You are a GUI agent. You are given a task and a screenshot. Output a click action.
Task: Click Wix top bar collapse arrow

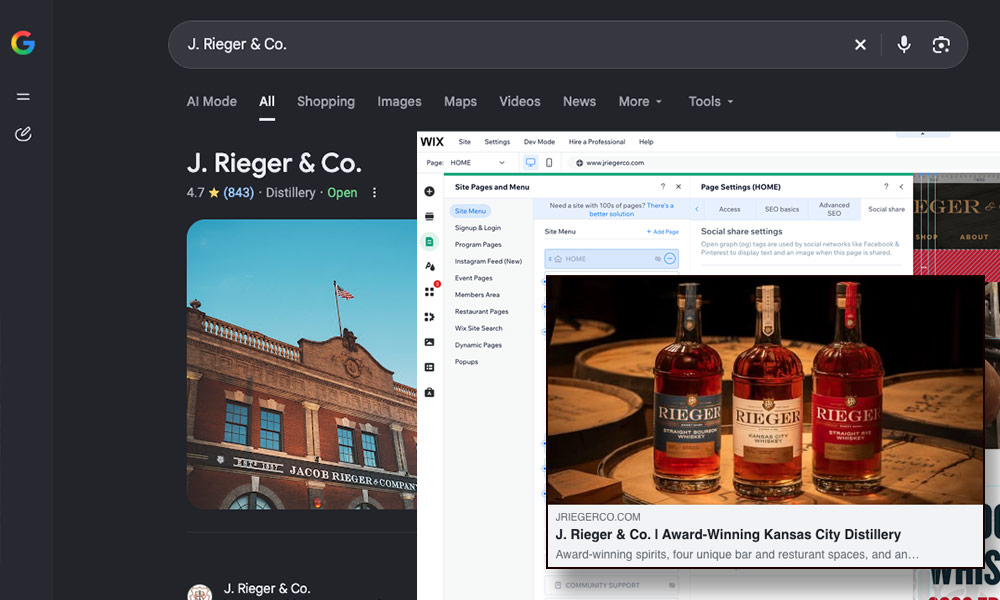pyautogui.click(x=922, y=134)
